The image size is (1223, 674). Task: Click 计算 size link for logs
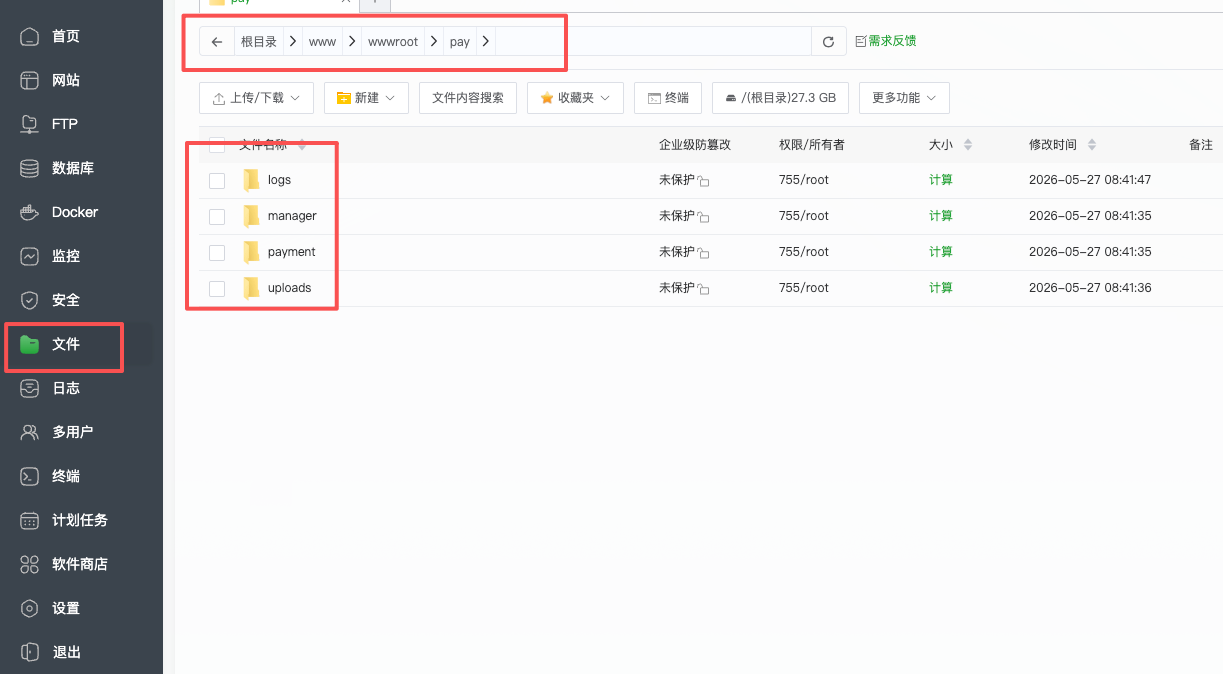click(x=941, y=180)
